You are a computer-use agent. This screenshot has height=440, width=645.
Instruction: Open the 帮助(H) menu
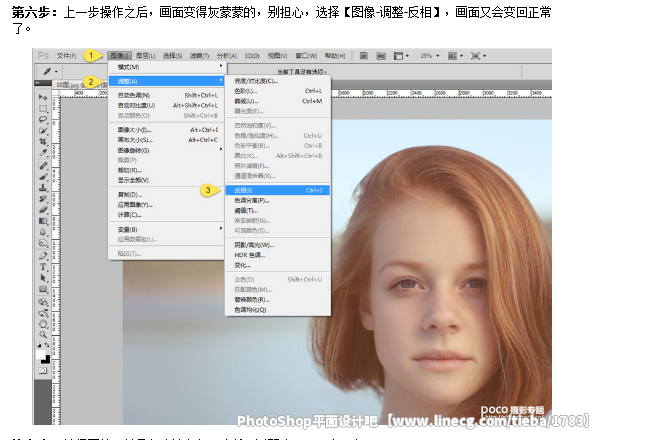point(335,56)
